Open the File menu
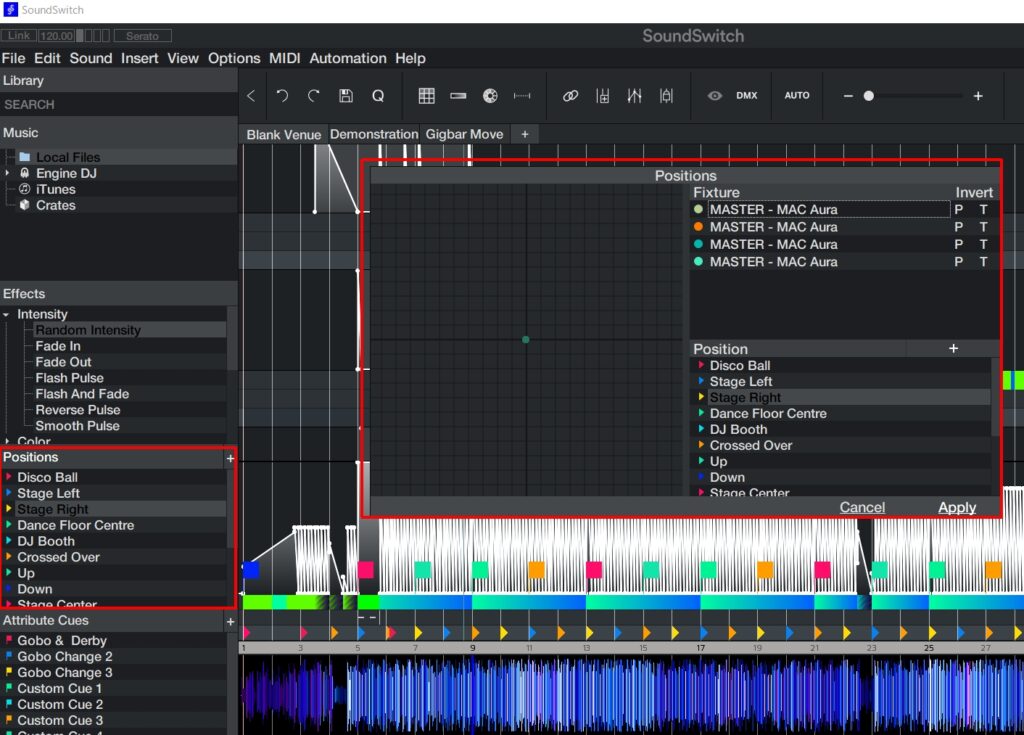 13,58
